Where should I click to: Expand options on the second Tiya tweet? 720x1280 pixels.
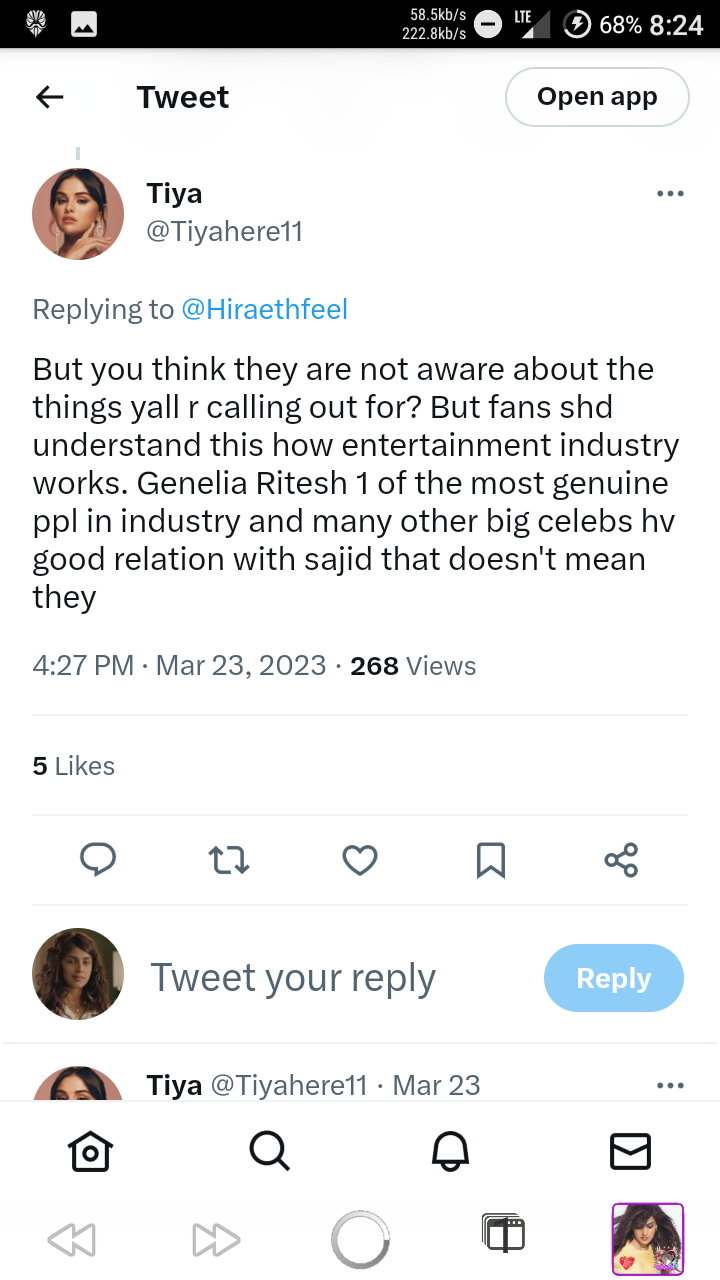click(x=670, y=1085)
